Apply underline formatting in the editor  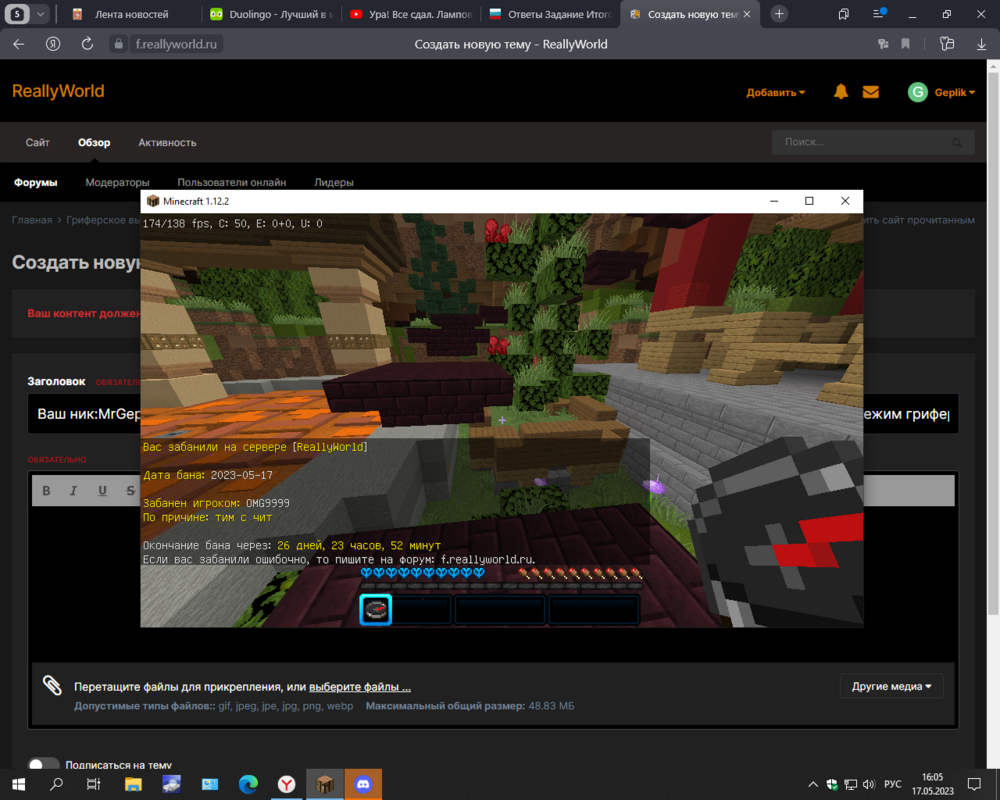pos(102,491)
